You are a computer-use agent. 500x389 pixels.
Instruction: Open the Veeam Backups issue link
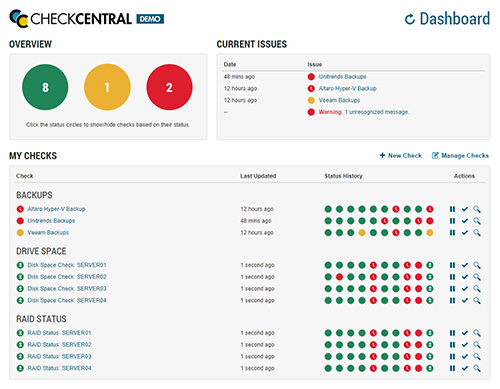(x=339, y=100)
